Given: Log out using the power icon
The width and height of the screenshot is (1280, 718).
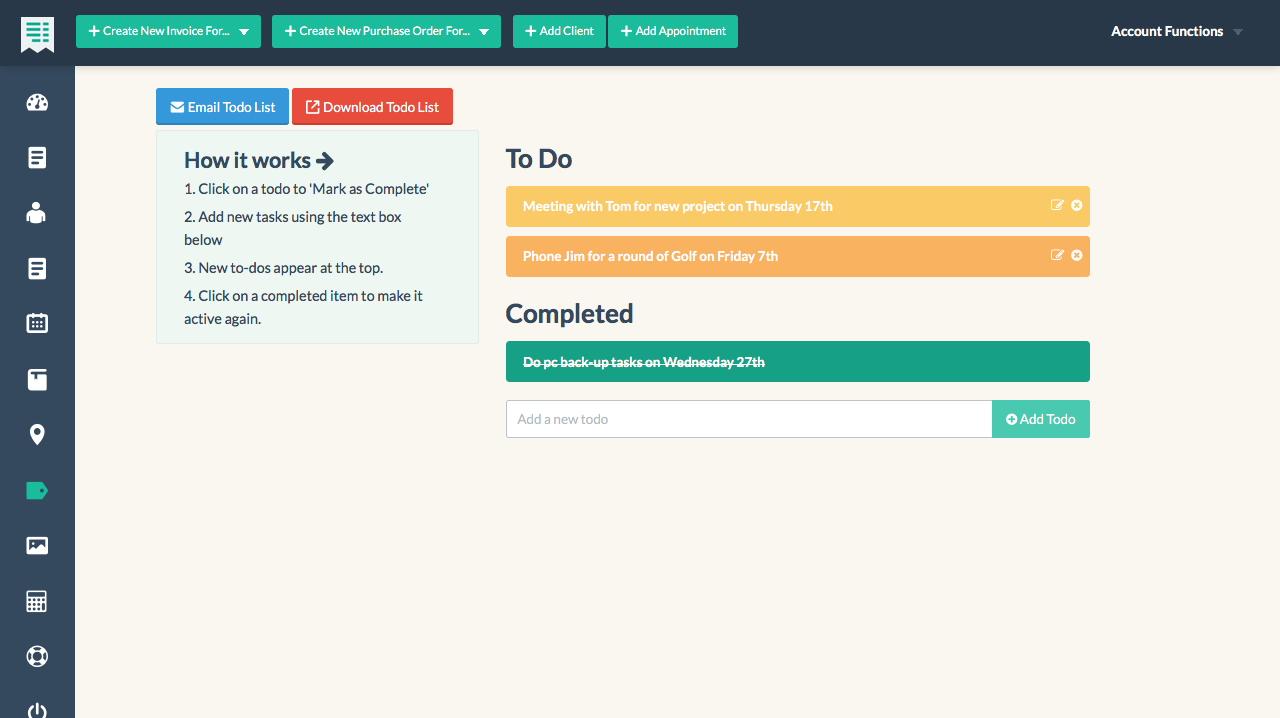Looking at the screenshot, I should (37, 710).
